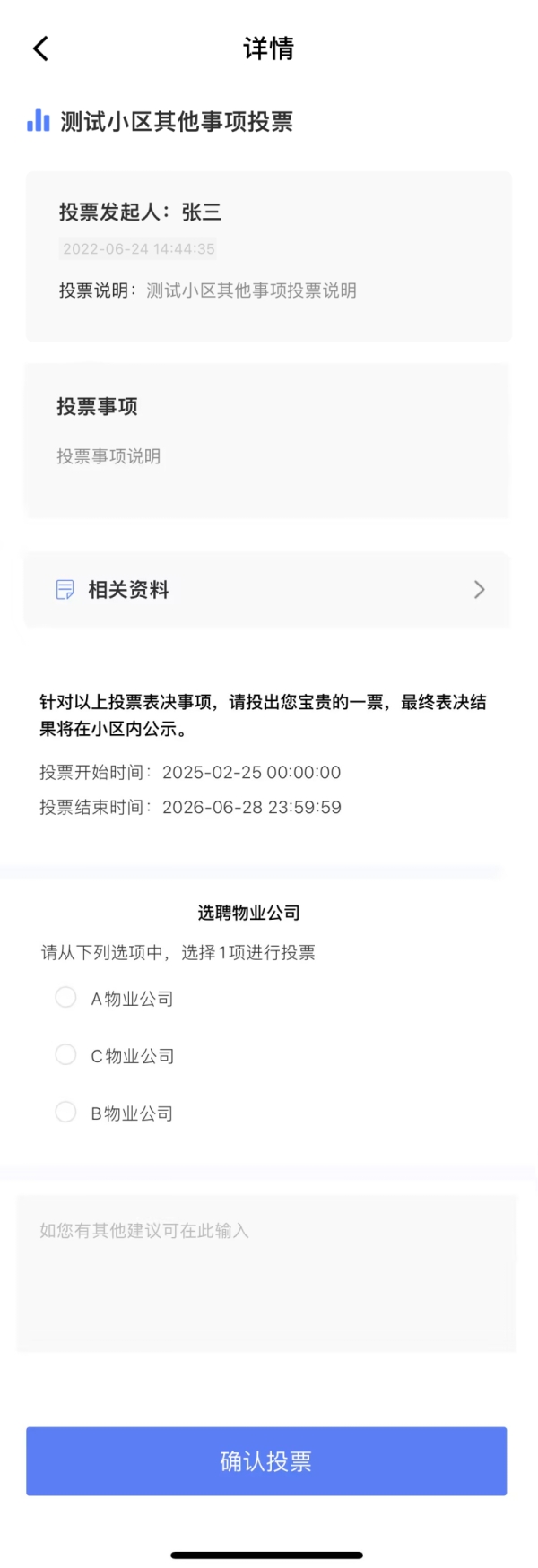Click the A物业公司 option label
The image size is (538, 1568).
pyautogui.click(x=132, y=999)
